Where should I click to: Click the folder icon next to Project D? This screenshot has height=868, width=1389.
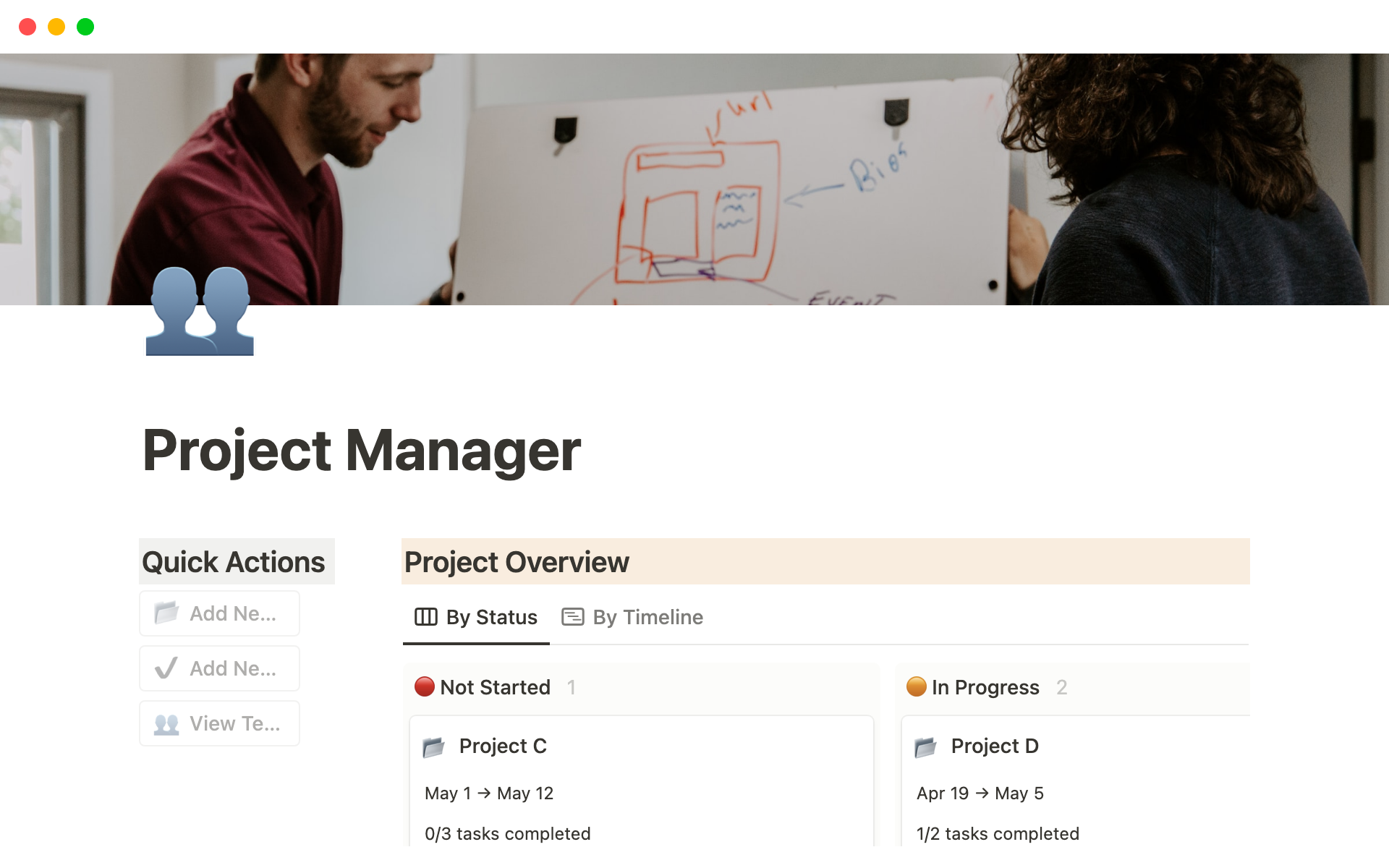coord(925,746)
